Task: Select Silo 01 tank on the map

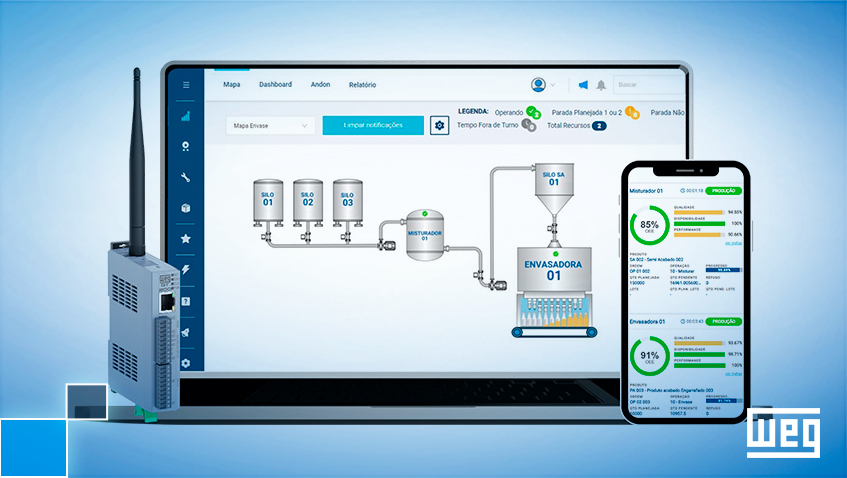Action: 268,203
